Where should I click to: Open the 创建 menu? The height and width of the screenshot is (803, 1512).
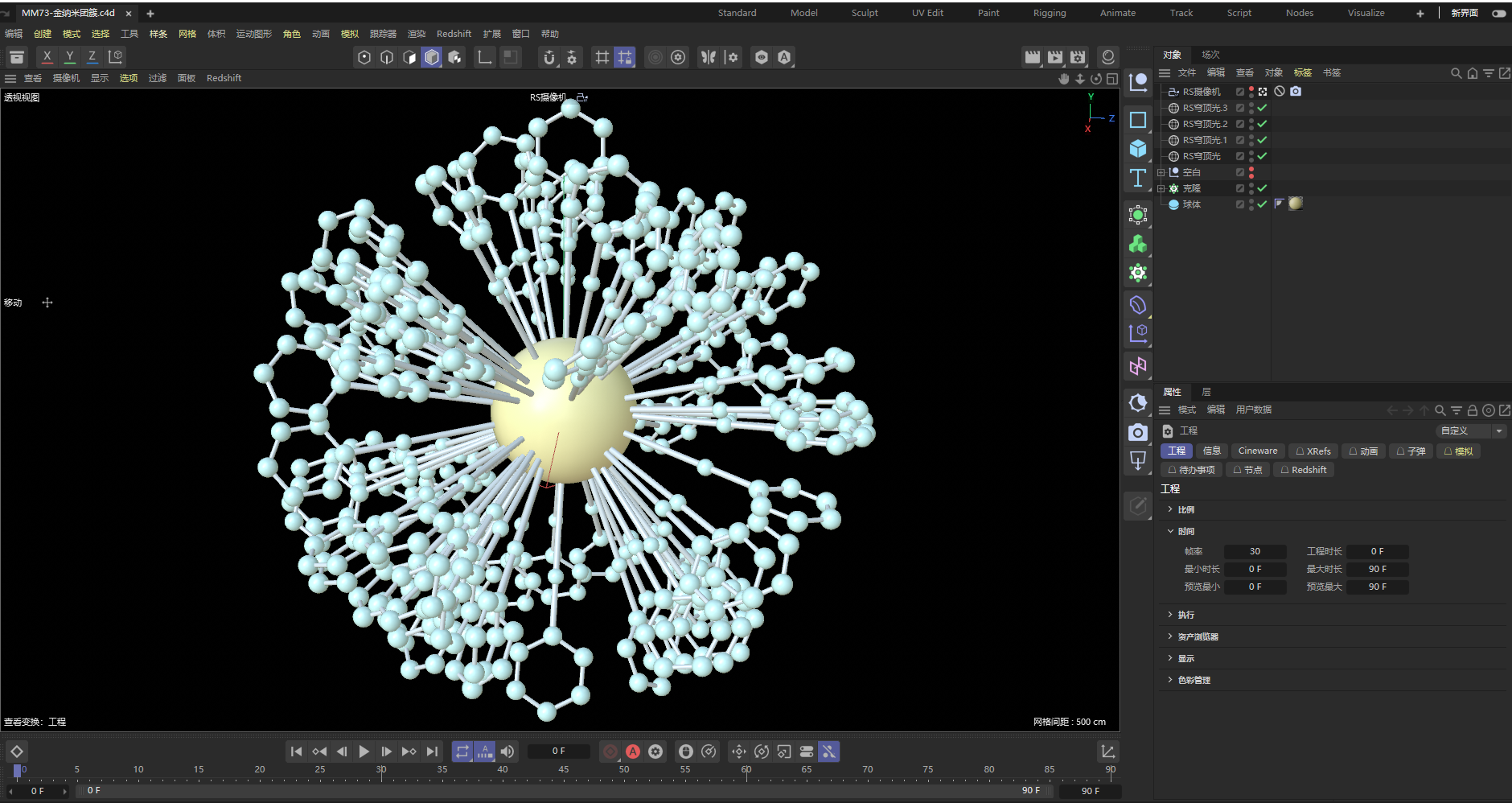point(43,34)
